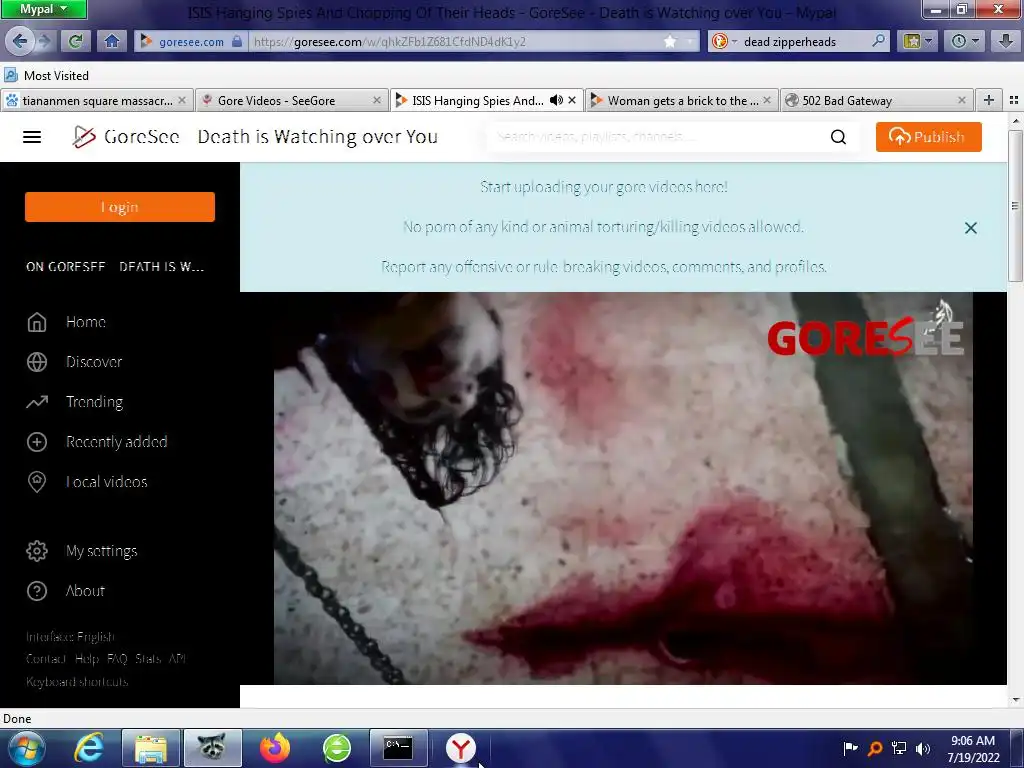Open the DuckDuckGo search engine selector
This screenshot has height=768, width=1024.
tap(724, 42)
